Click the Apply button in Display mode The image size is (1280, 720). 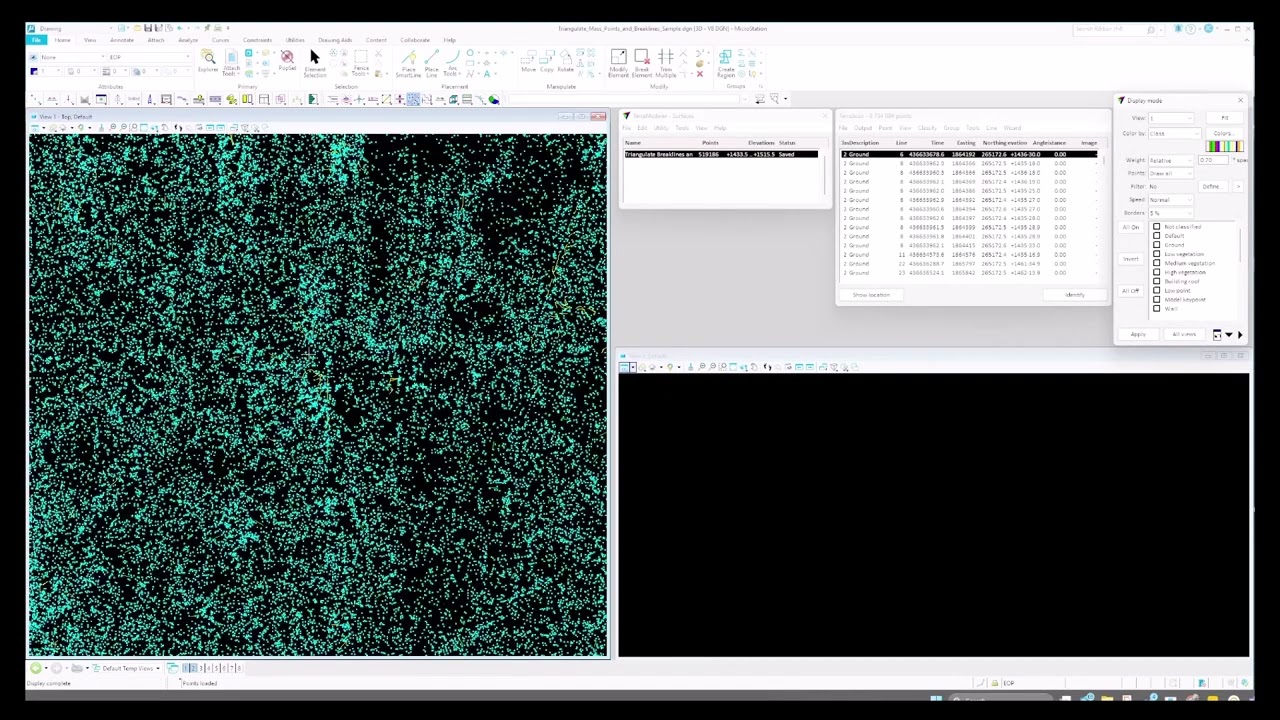(1138, 335)
